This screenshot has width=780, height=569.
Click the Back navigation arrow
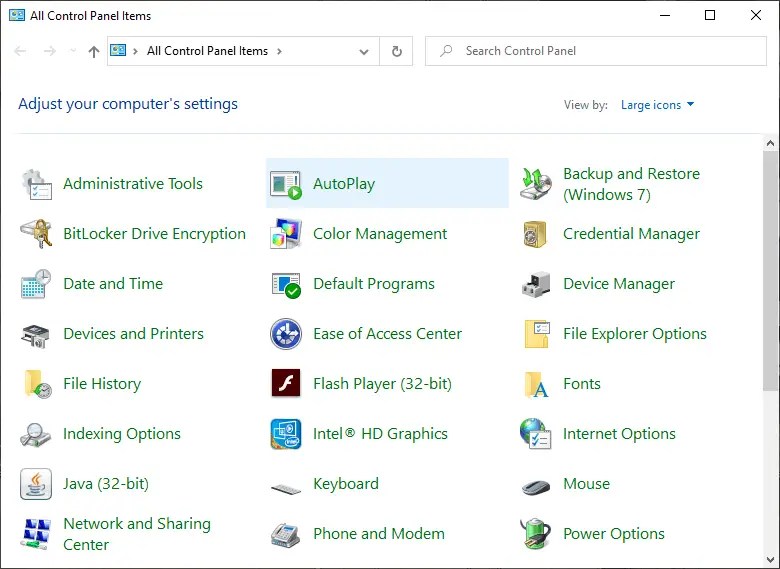point(20,51)
